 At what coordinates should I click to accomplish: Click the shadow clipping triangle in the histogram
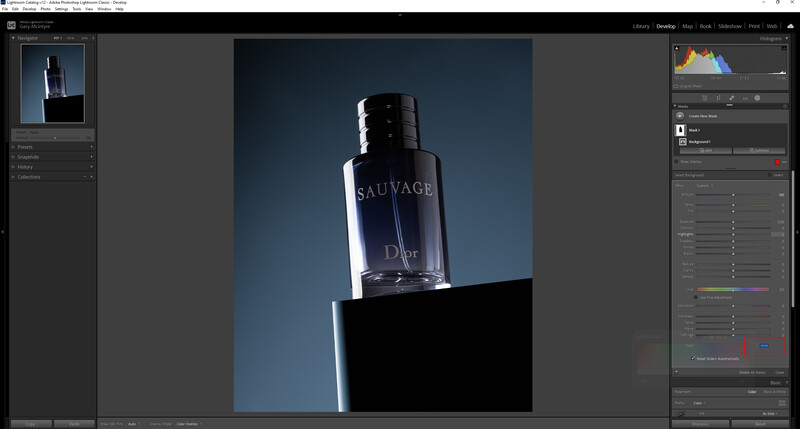click(x=677, y=48)
